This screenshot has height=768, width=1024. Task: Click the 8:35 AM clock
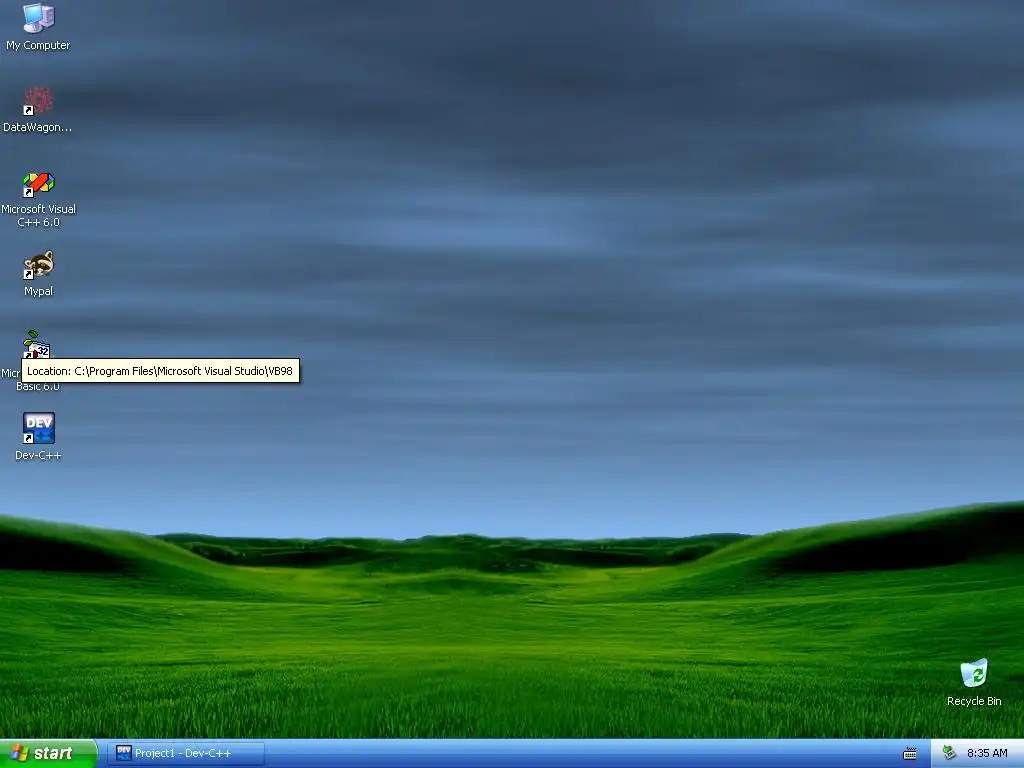pos(987,753)
